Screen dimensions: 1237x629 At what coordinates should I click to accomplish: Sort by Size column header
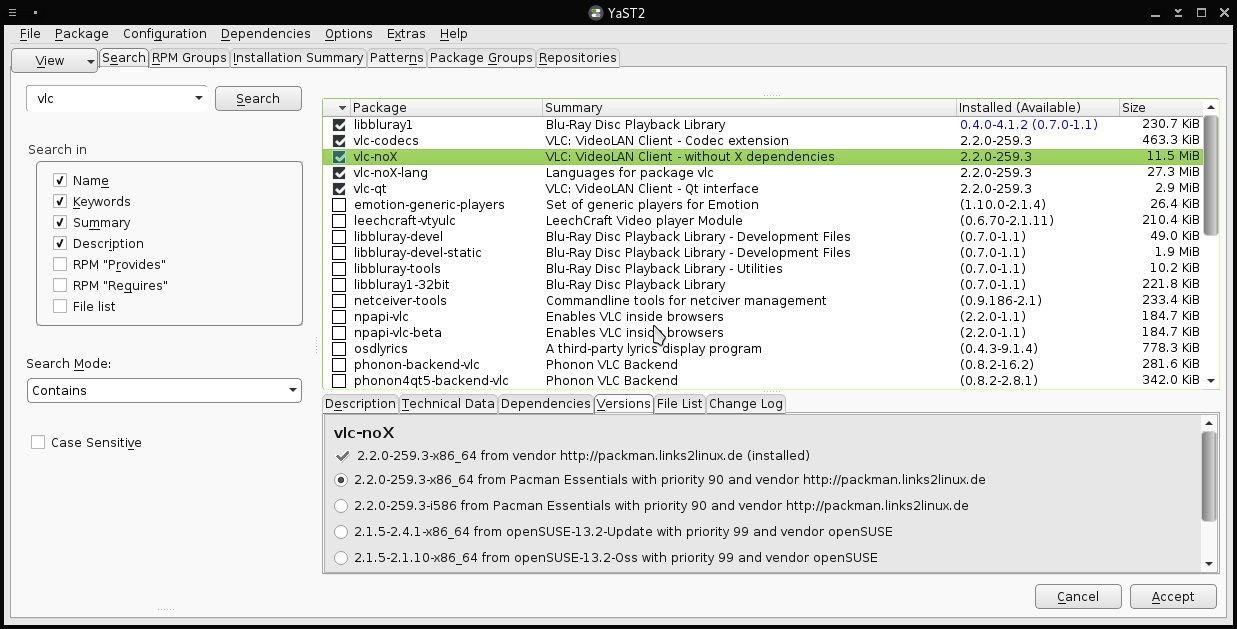tap(1160, 107)
